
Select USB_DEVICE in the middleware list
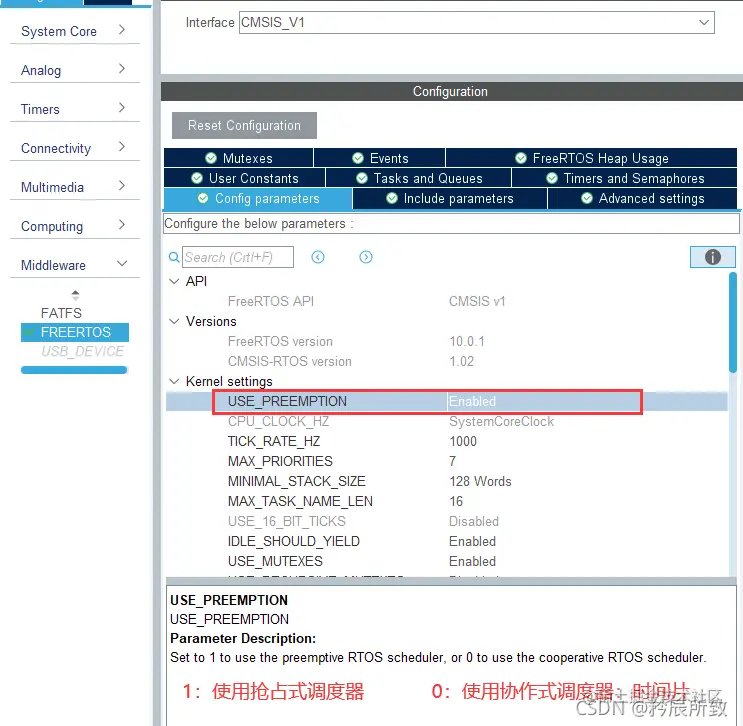tap(82, 351)
